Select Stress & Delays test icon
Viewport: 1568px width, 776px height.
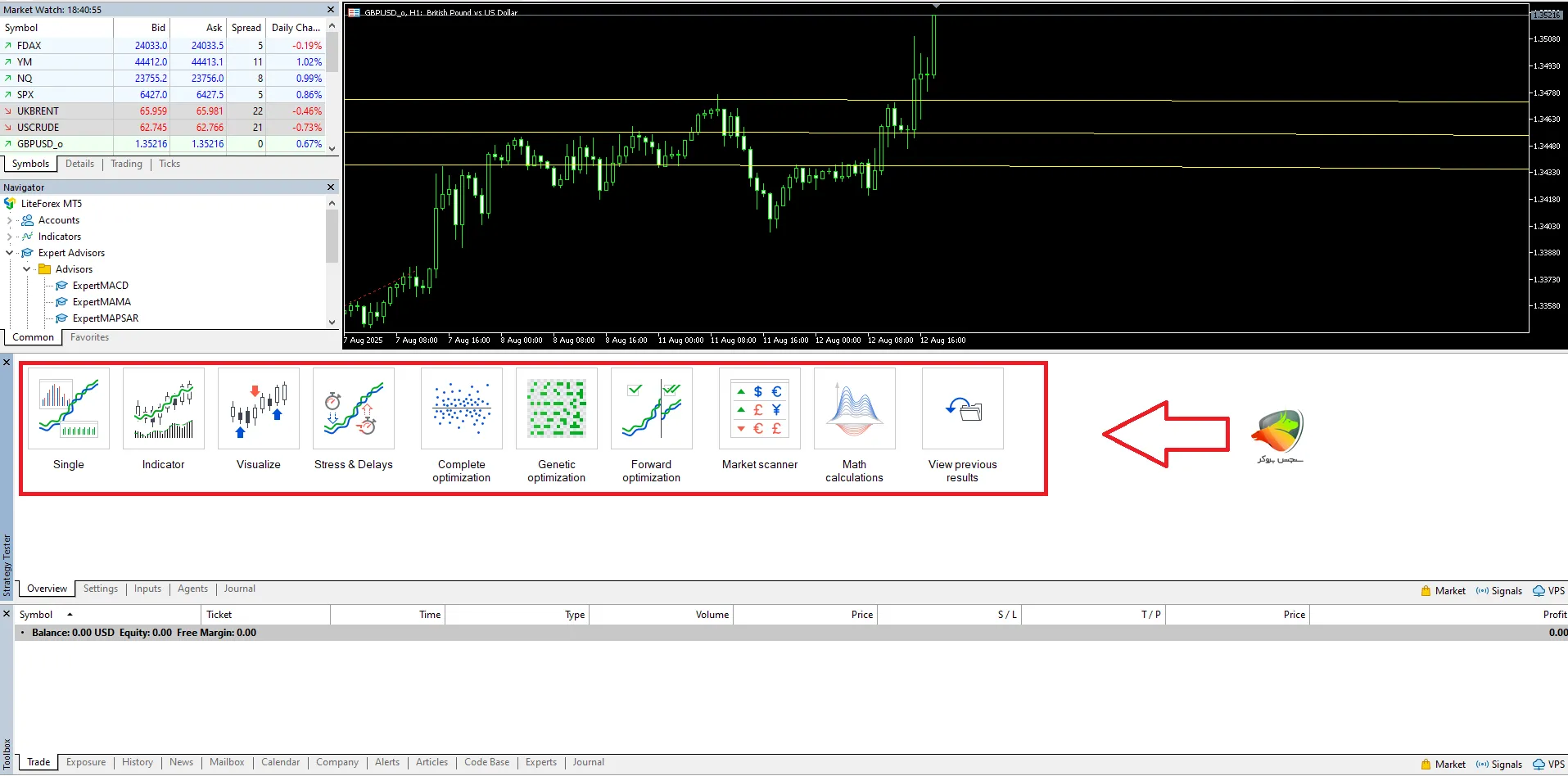(354, 408)
